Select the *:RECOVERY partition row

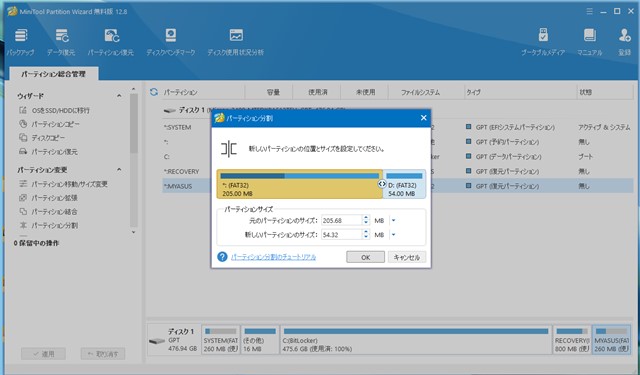point(397,171)
